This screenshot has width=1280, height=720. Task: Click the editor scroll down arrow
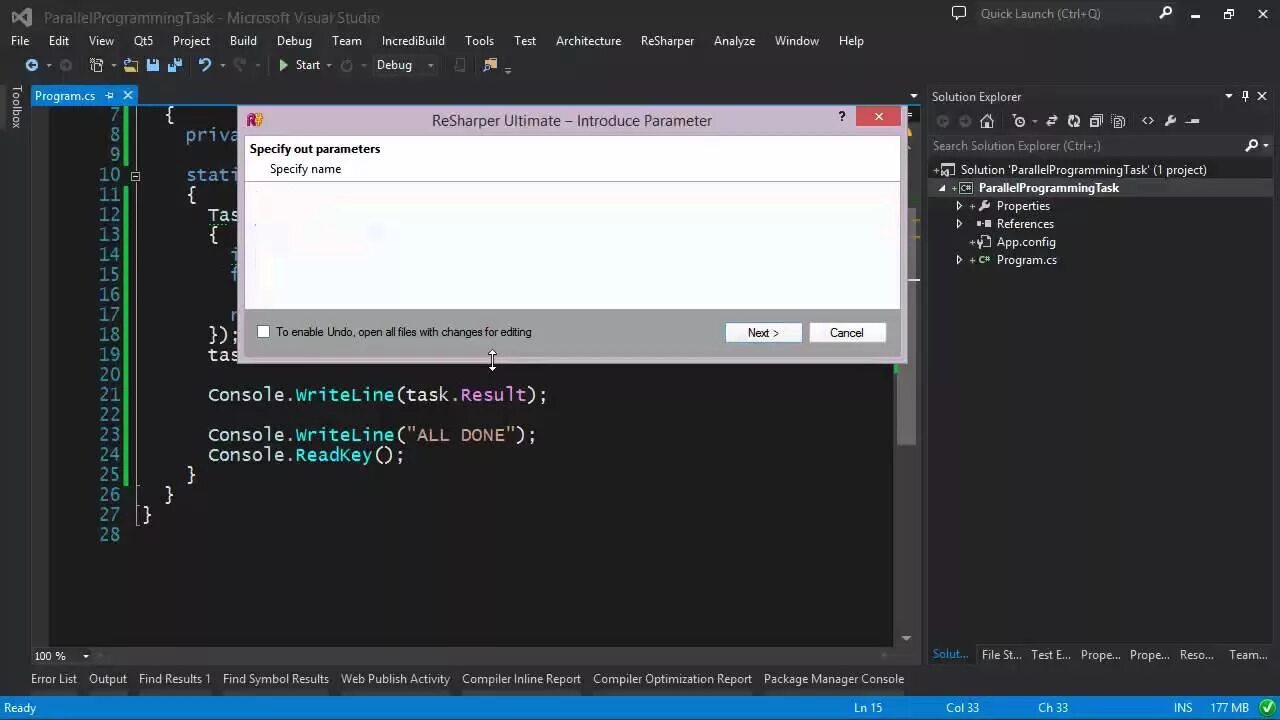[907, 637]
